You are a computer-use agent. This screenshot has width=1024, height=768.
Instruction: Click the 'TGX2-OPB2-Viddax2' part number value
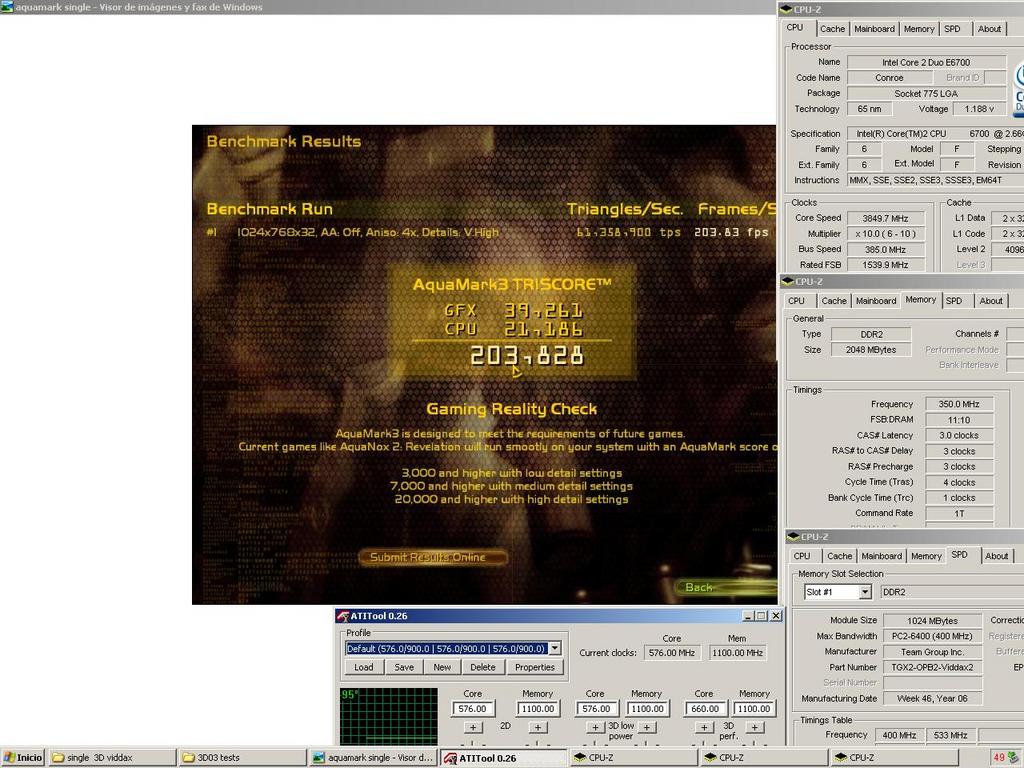tap(932, 667)
